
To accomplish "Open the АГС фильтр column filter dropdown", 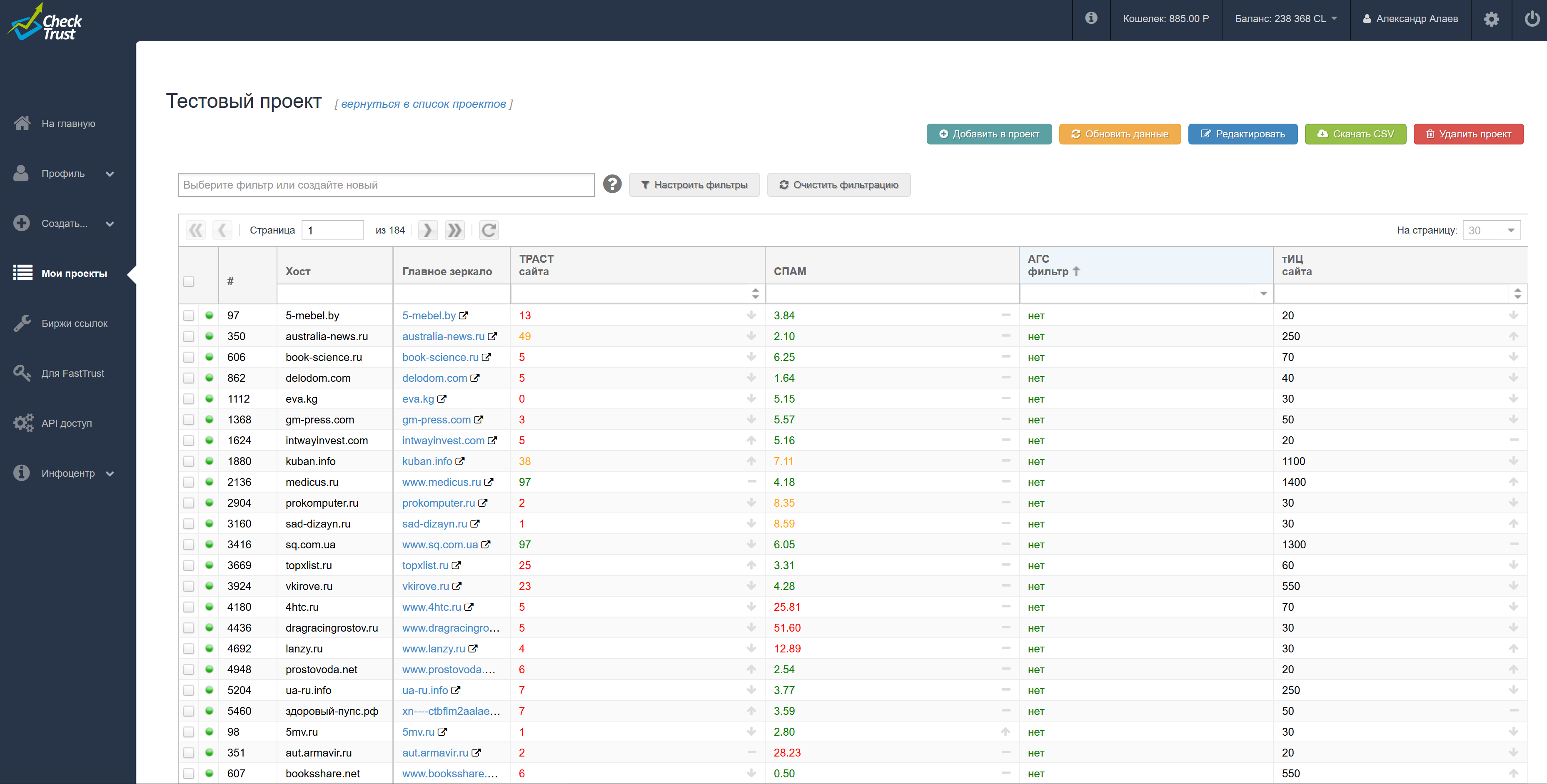I will pos(1263,294).
